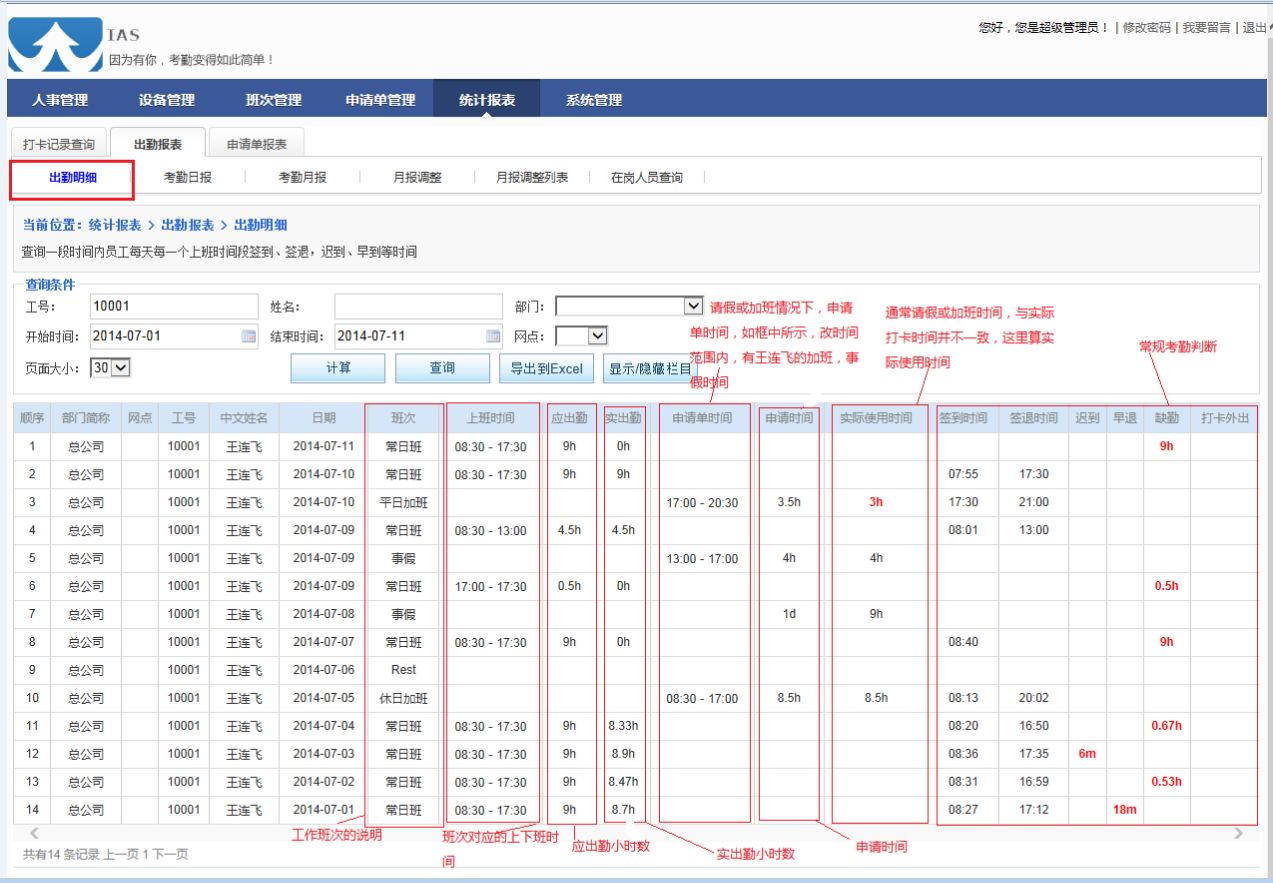Switch to the 出勤报表 tab

pos(158,144)
